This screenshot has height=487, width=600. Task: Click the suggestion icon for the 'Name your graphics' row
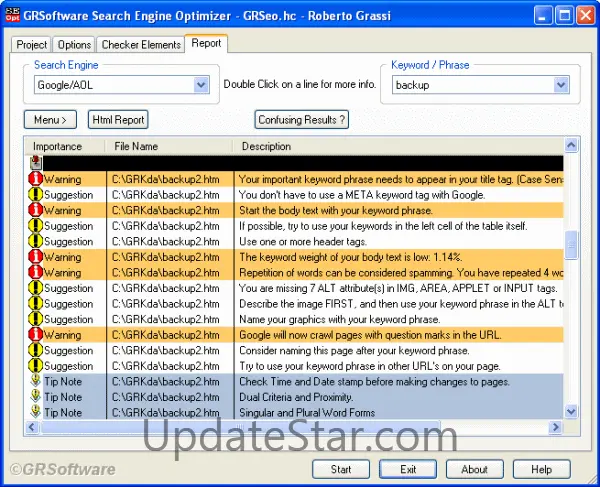pos(36,319)
